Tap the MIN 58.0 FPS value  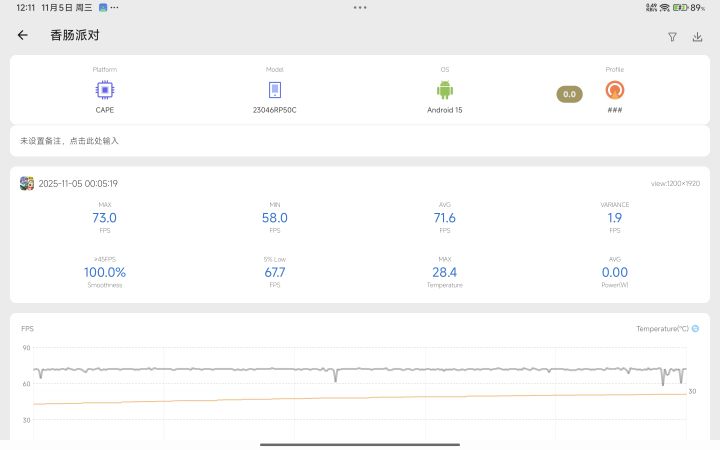click(x=275, y=218)
